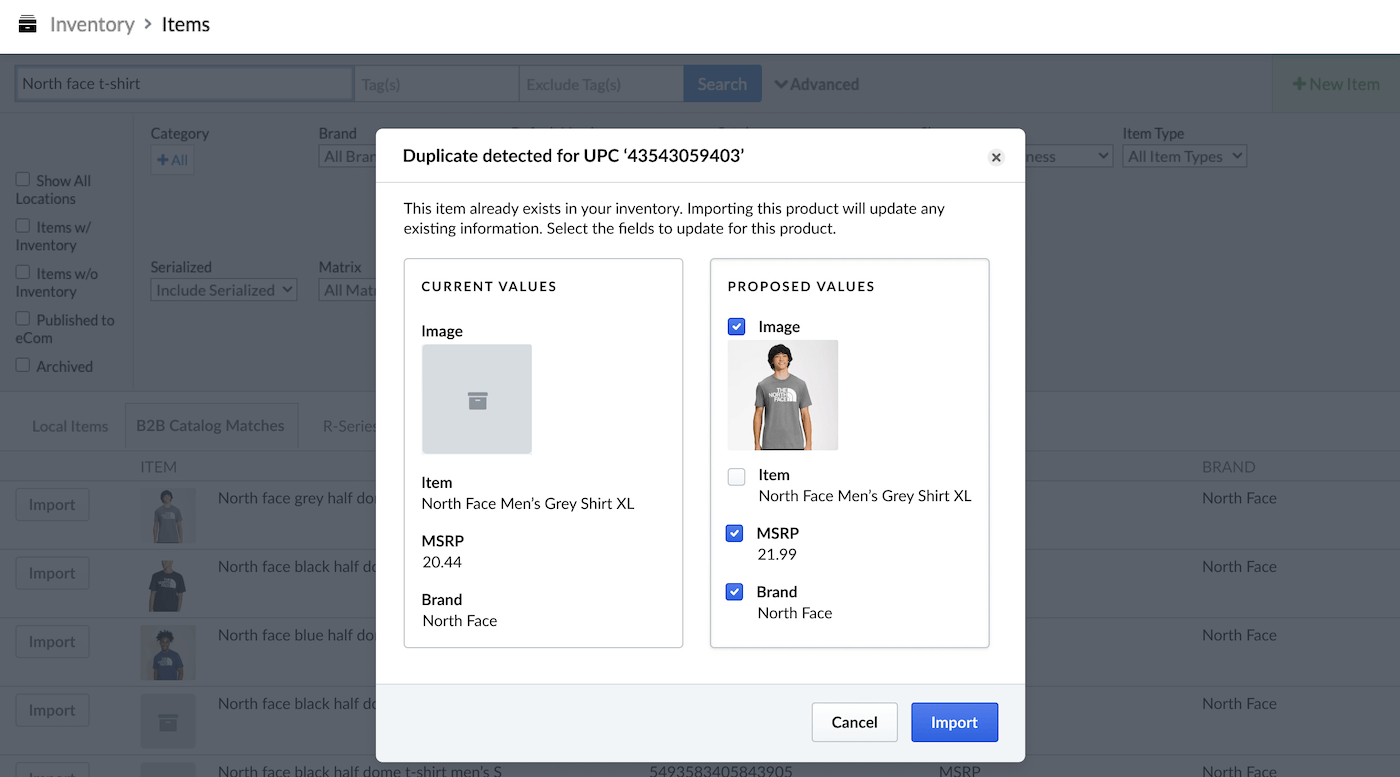The width and height of the screenshot is (1400, 777).
Task: Click grey shirt thumbnail in results list
Action: point(168,516)
